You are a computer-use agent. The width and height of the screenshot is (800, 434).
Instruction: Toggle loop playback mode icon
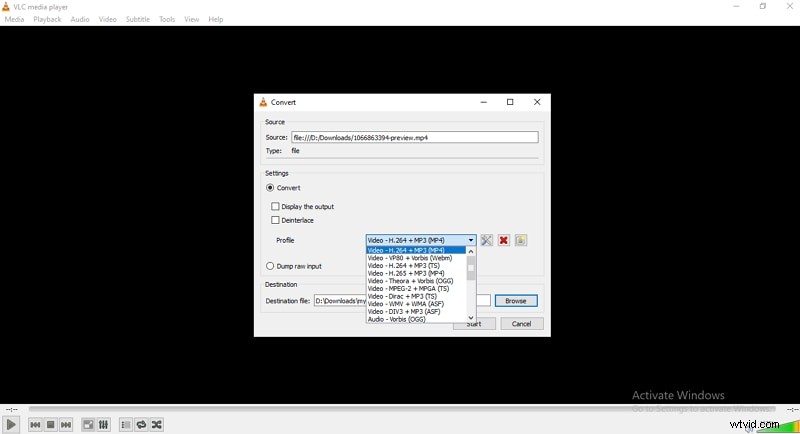pos(141,424)
